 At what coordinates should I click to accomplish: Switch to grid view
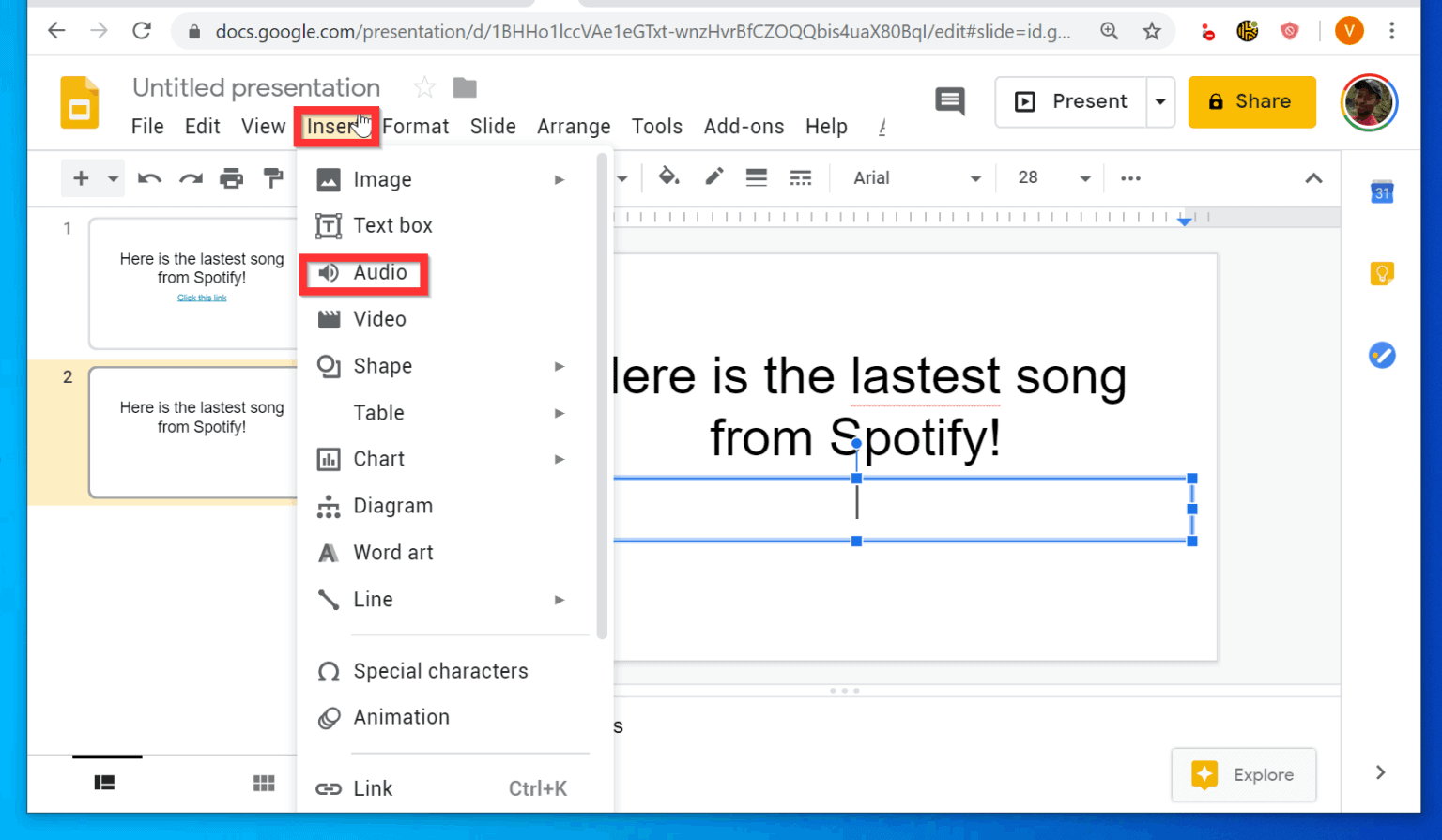264,783
